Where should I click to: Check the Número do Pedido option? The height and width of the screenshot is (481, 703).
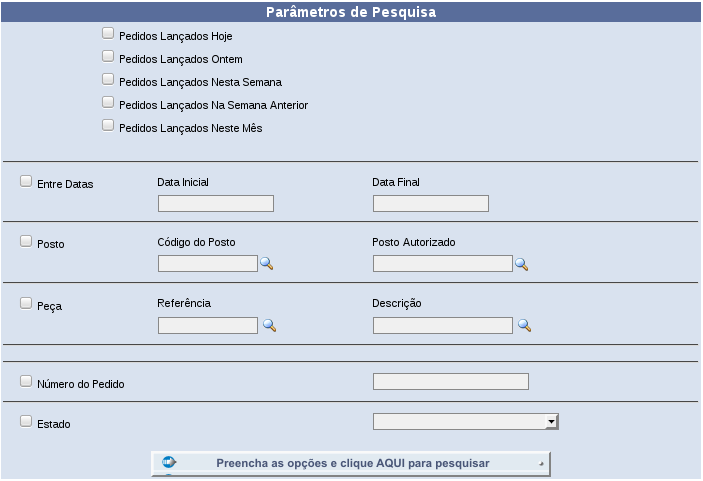coord(26,381)
